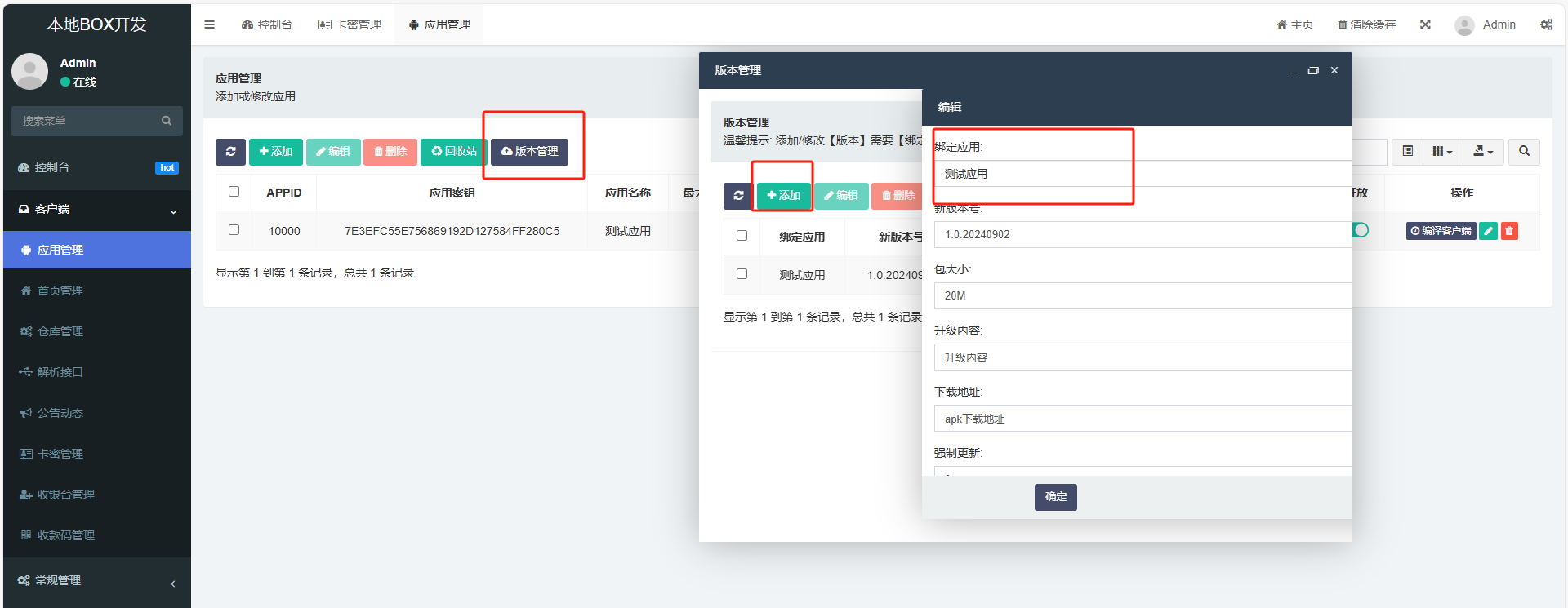Image resolution: width=1568 pixels, height=608 pixels.
Task: Open 首页管理 sidebar item
Action: tap(97, 291)
